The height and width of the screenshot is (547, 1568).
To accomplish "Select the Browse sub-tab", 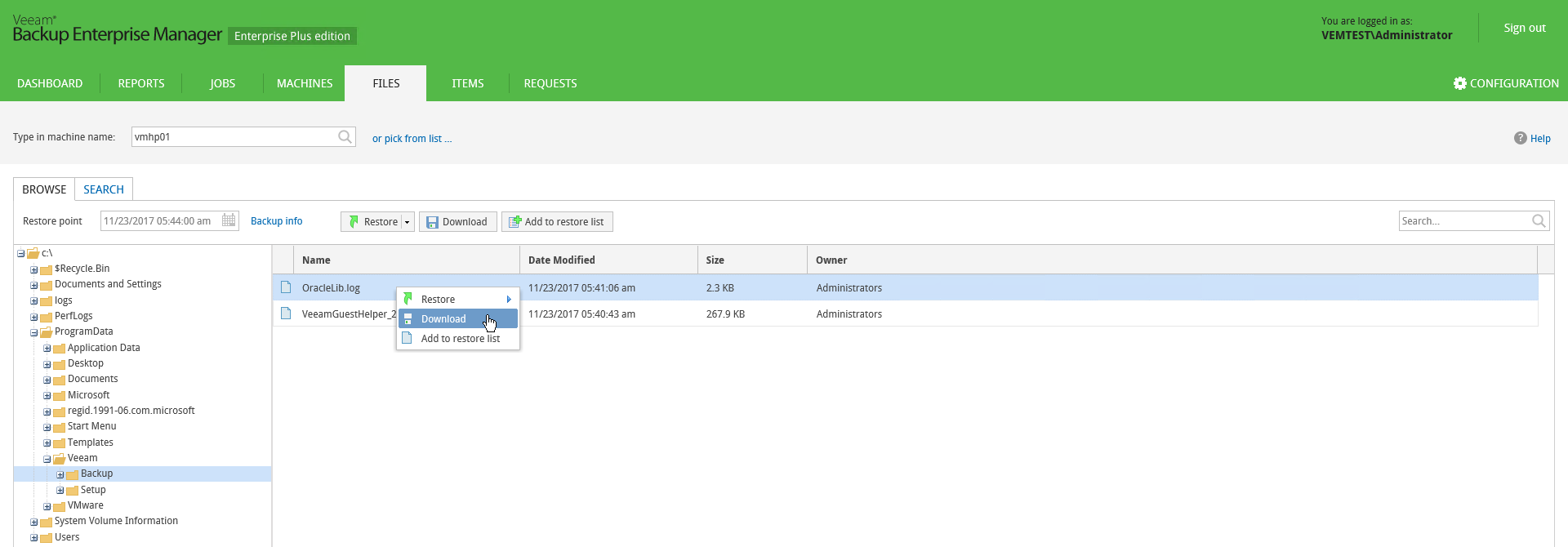I will click(44, 189).
